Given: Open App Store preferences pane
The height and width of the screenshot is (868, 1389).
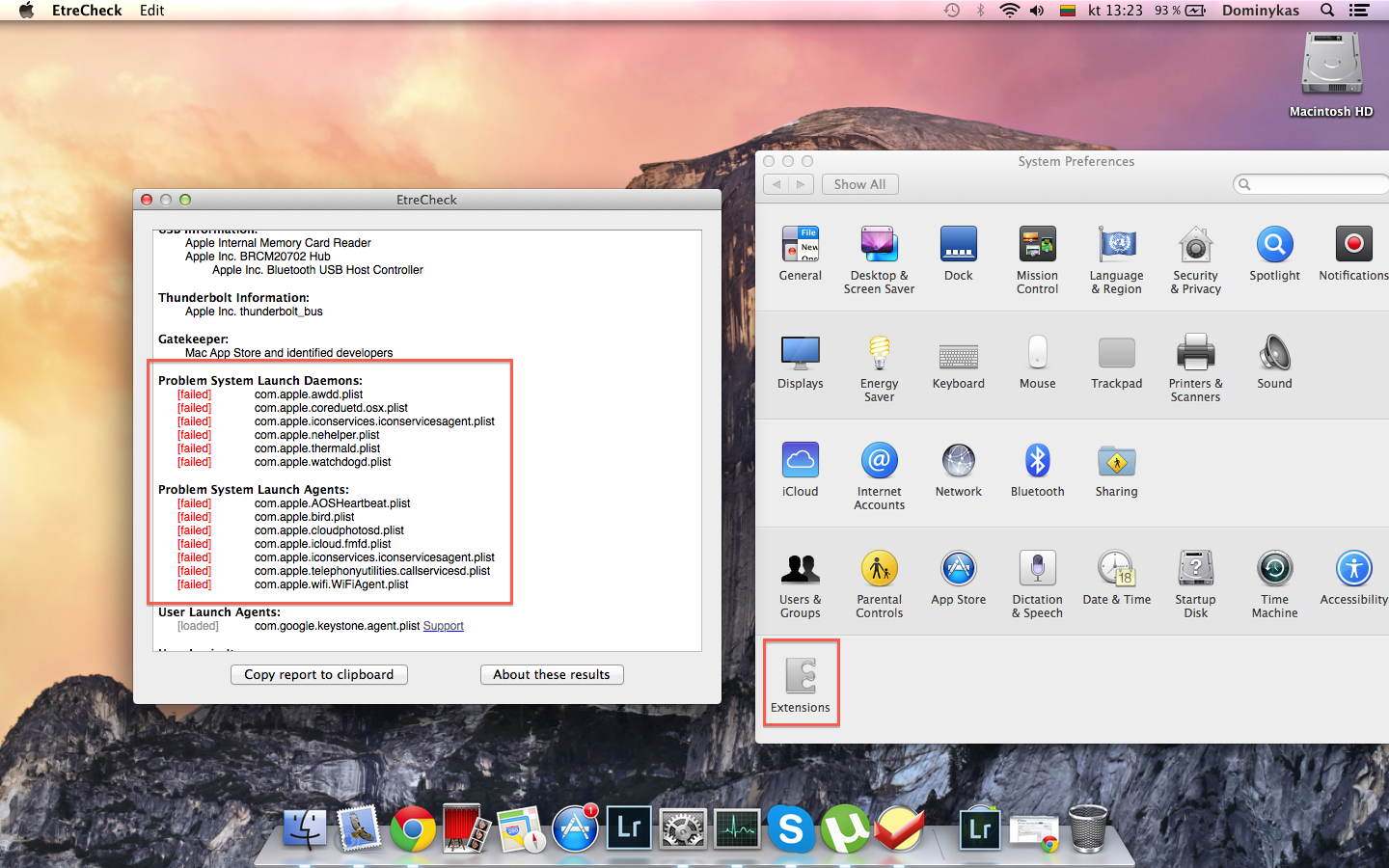Looking at the screenshot, I should pyautogui.click(x=958, y=578).
